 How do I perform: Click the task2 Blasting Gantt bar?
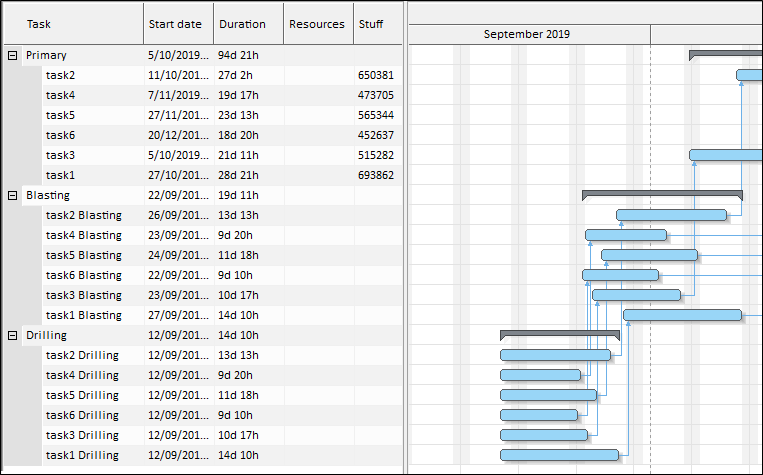672,215
